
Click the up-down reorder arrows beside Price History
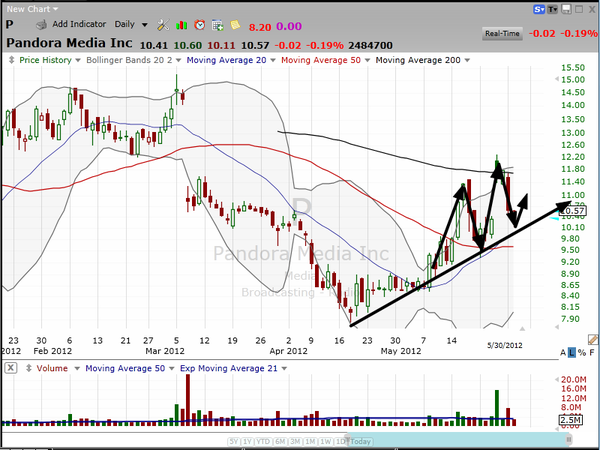(x=11, y=60)
